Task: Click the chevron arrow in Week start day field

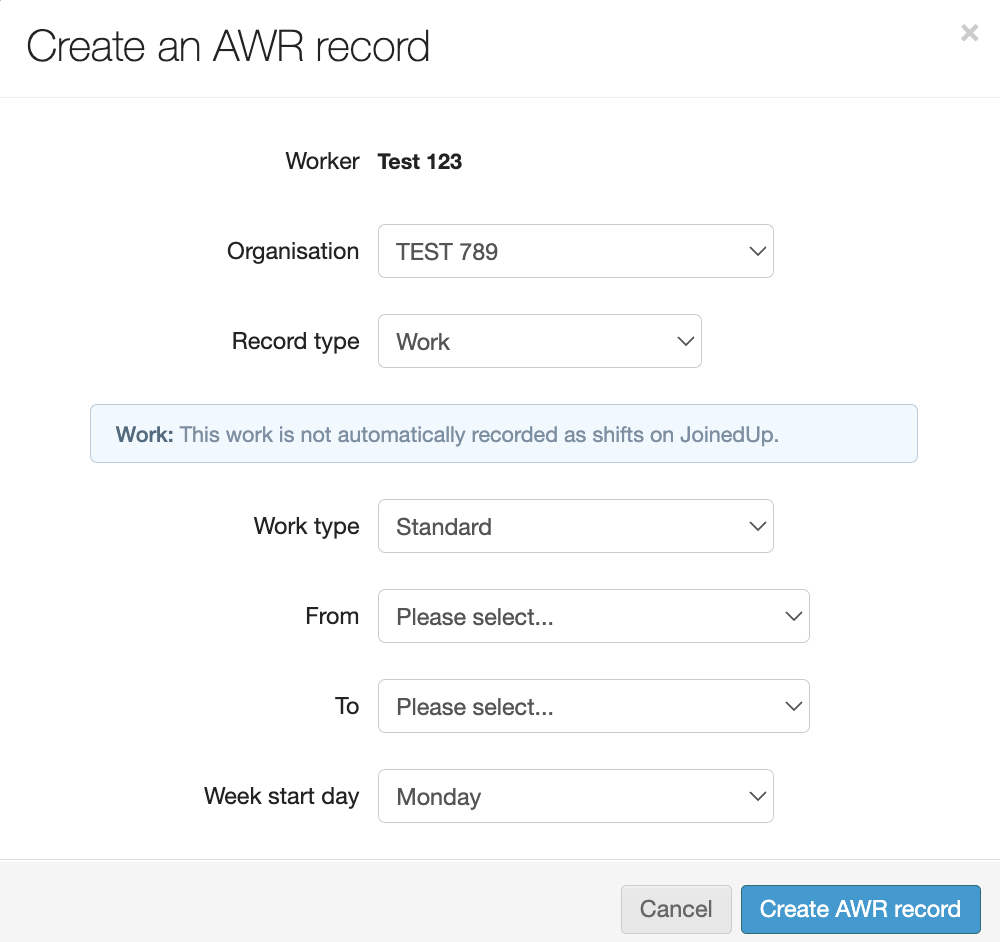Action: coord(757,797)
